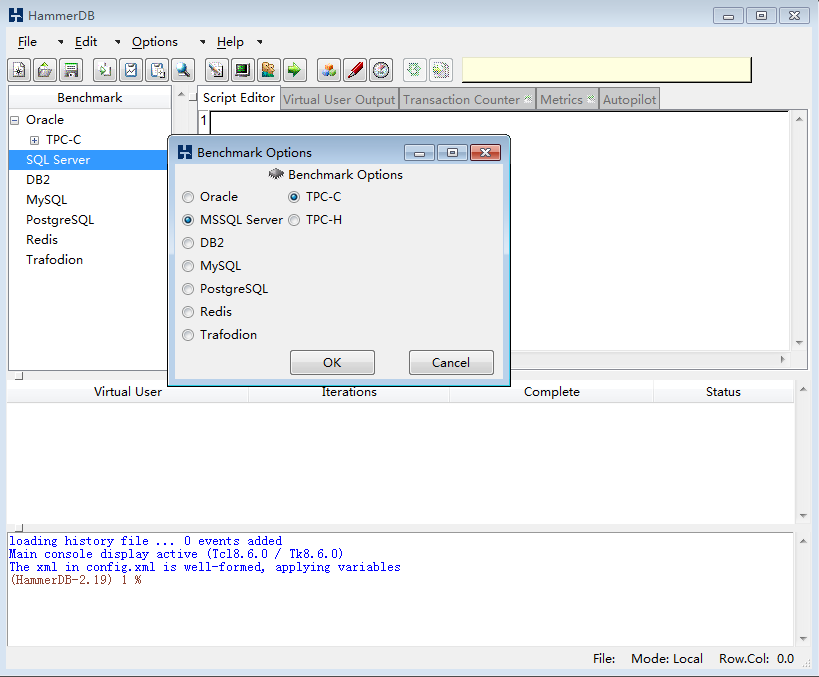Viewport: 819px width, 677px height.
Task: Click the clipboard chart toolbar icon
Action: (131, 70)
